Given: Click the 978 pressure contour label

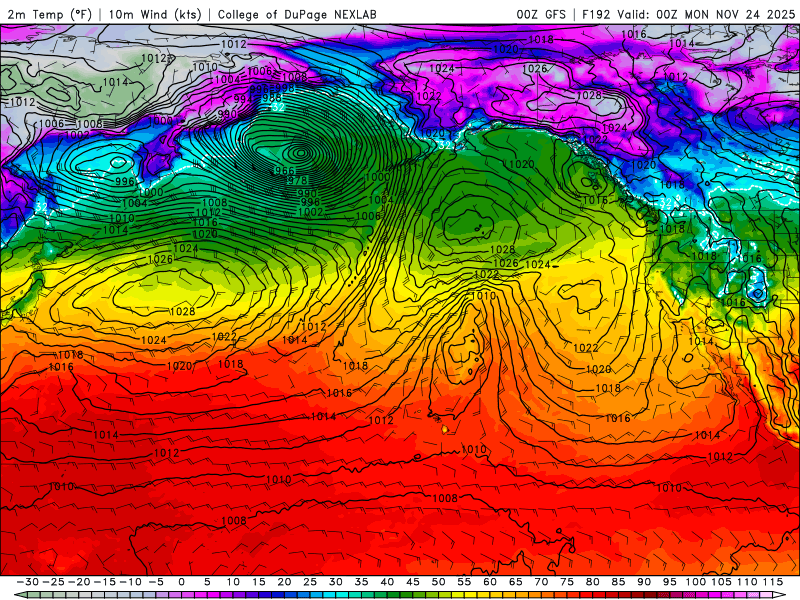Looking at the screenshot, I should coord(297,181).
